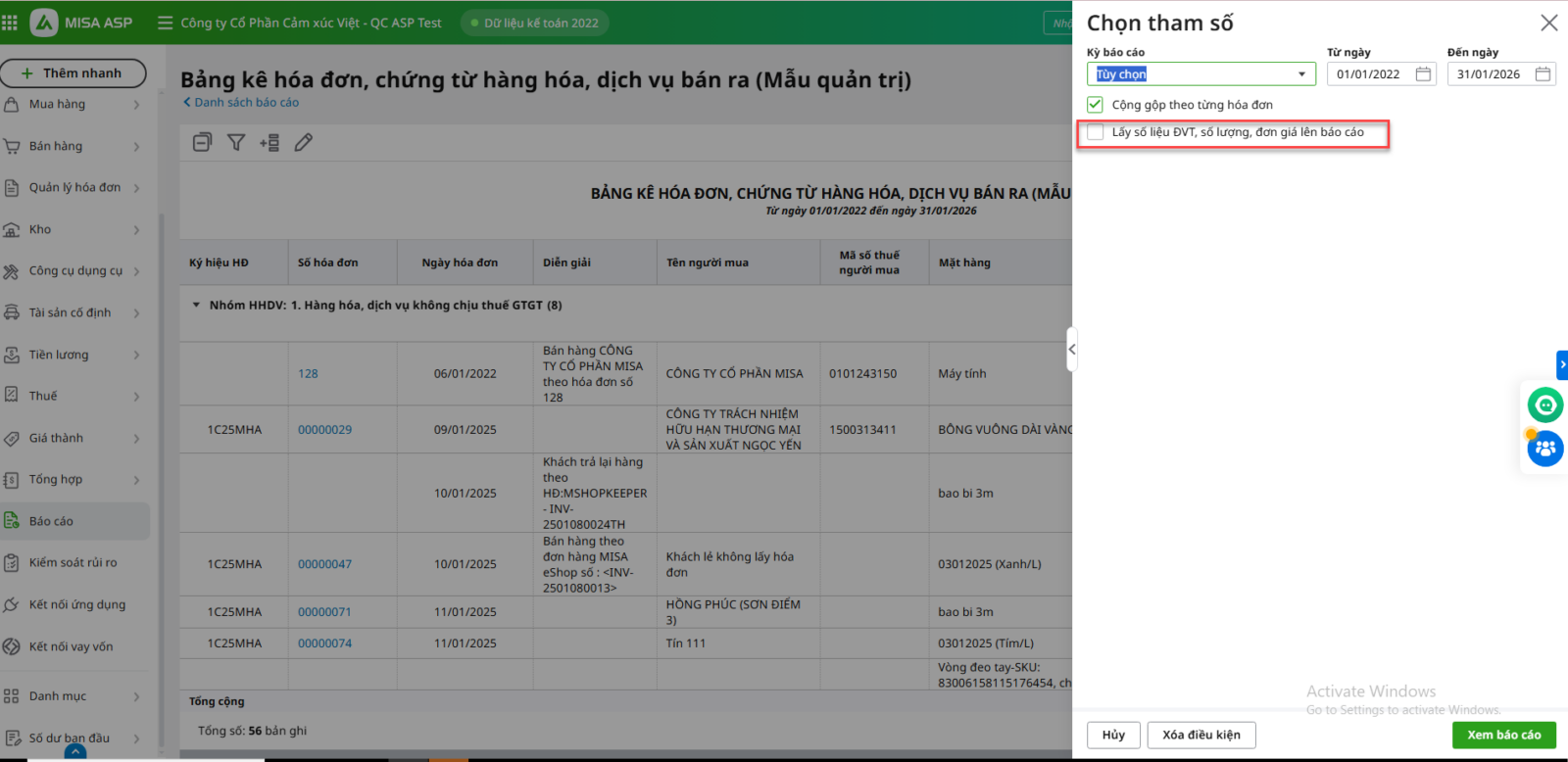Open the calendar picker for Từ ngày
This screenshot has height=762, width=1568.
1423,74
